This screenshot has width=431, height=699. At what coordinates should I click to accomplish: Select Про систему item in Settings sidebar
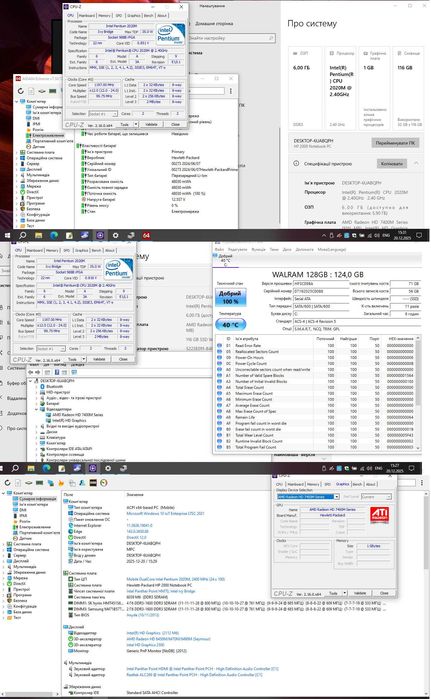point(13,428)
